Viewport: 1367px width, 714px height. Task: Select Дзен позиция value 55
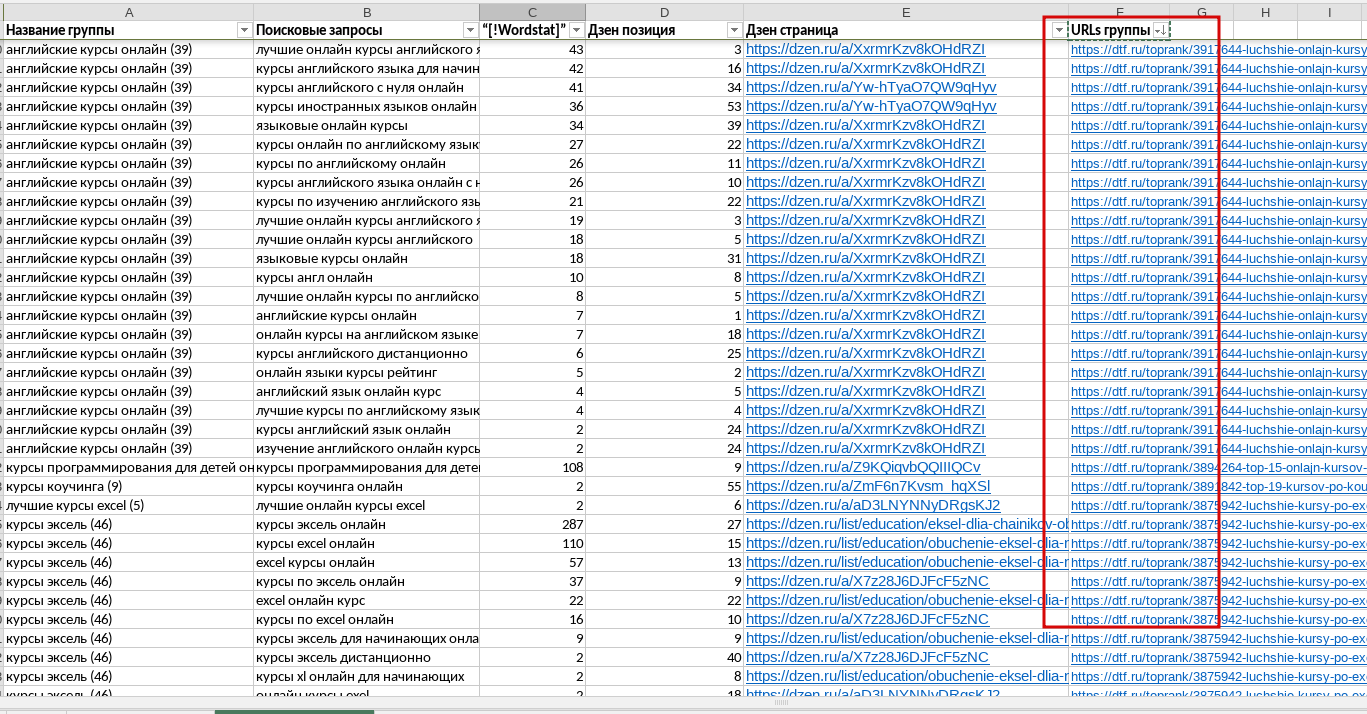[x=664, y=486]
